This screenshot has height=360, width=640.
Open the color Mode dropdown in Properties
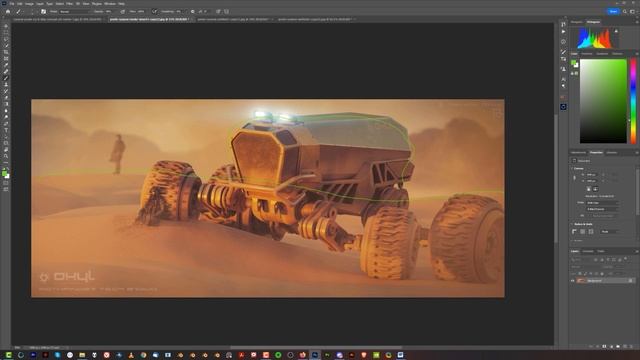[602, 202]
